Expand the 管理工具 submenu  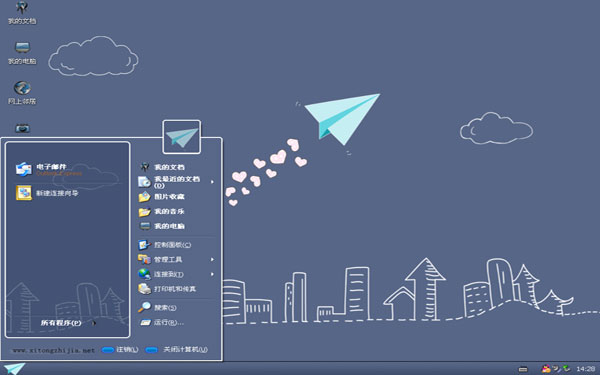(176, 259)
